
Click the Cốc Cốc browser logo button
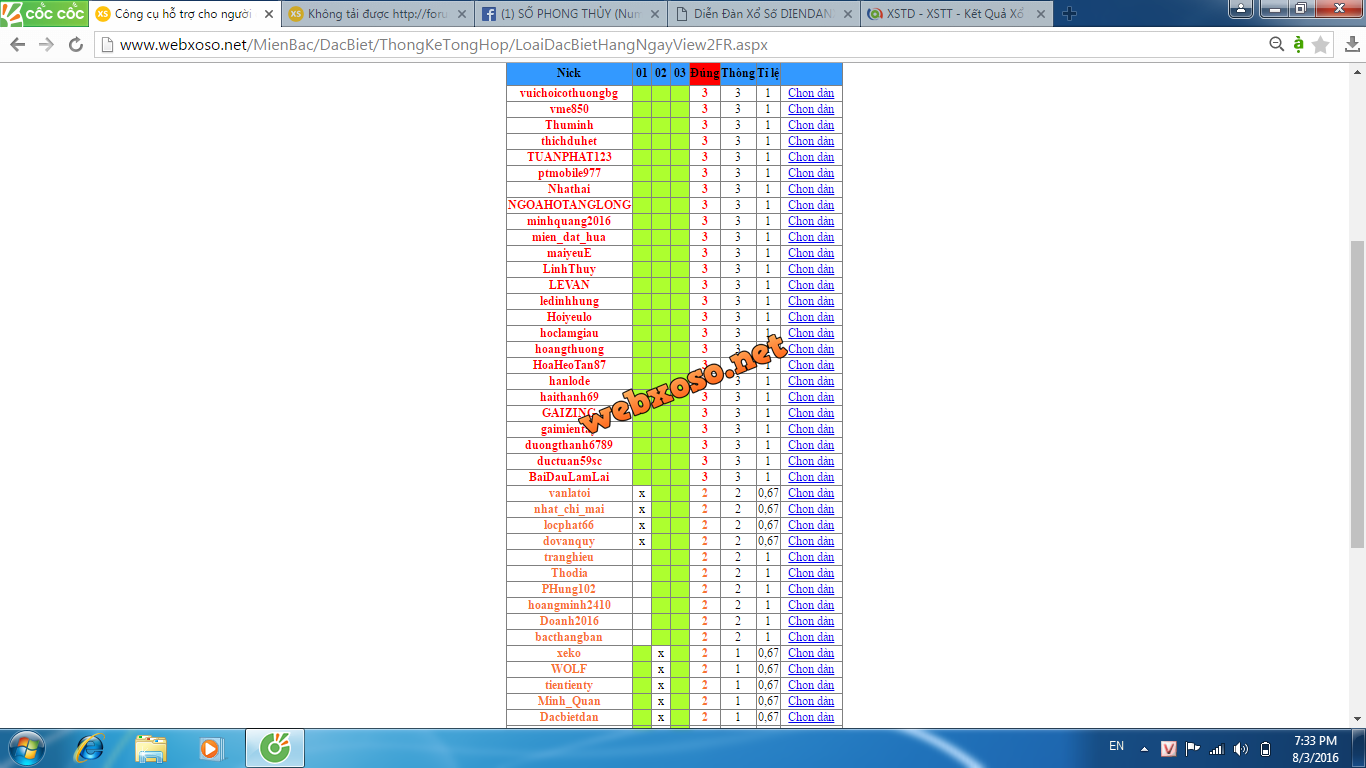pos(44,13)
